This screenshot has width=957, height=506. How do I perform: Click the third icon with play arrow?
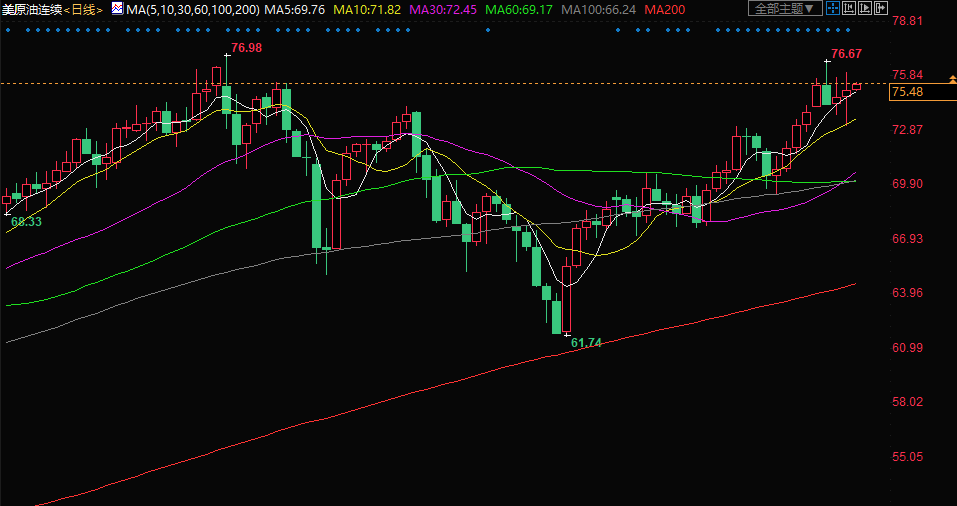[865, 8]
